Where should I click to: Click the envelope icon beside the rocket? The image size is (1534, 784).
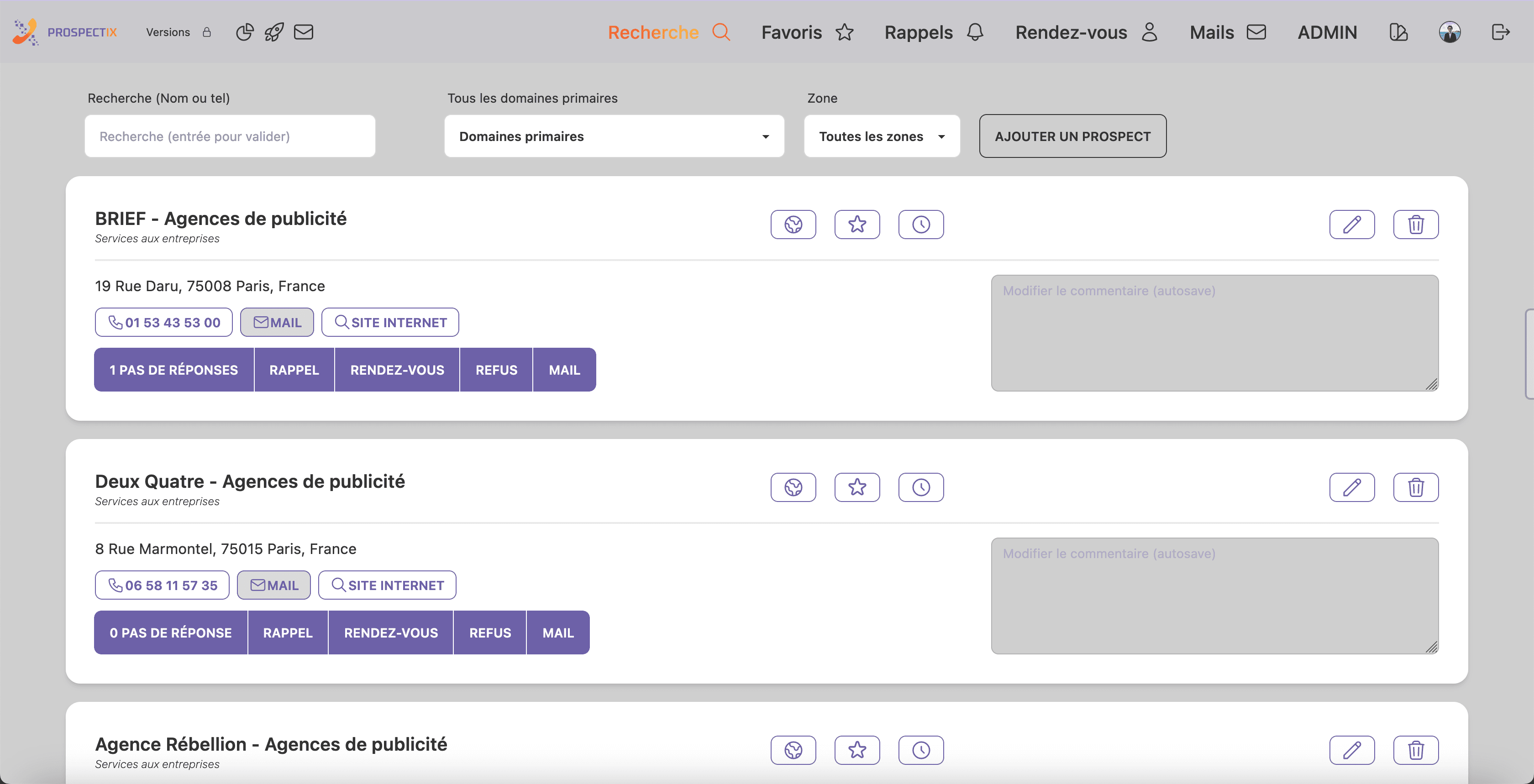(304, 32)
